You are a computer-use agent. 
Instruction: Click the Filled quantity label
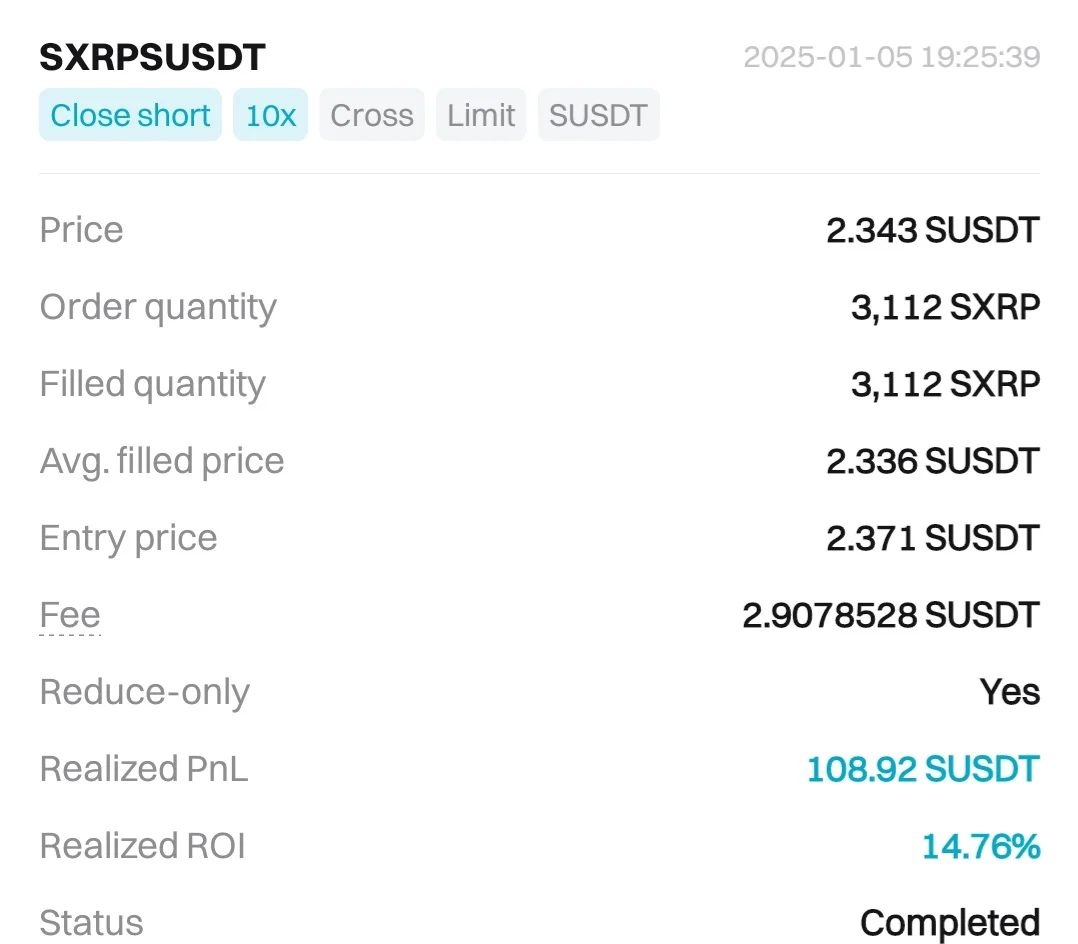click(x=153, y=384)
